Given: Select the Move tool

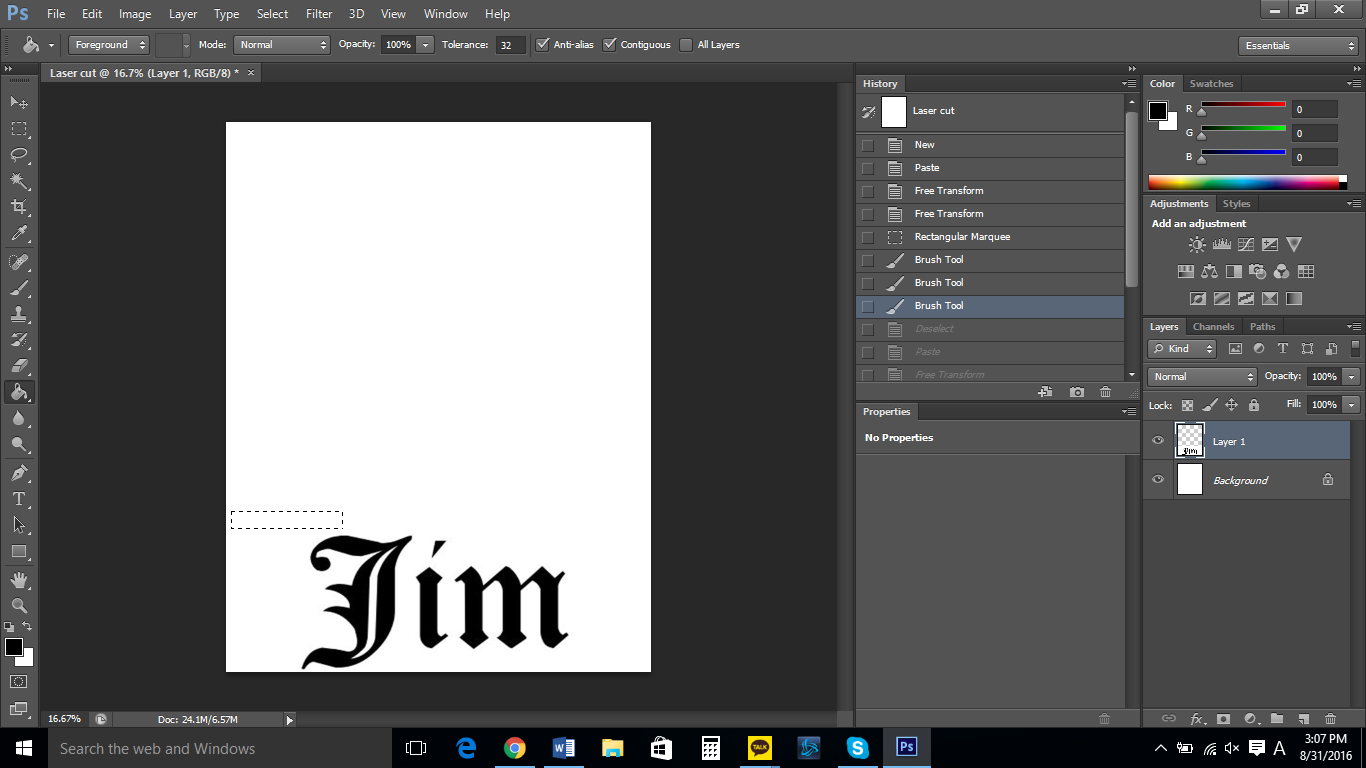Looking at the screenshot, I should 19,102.
